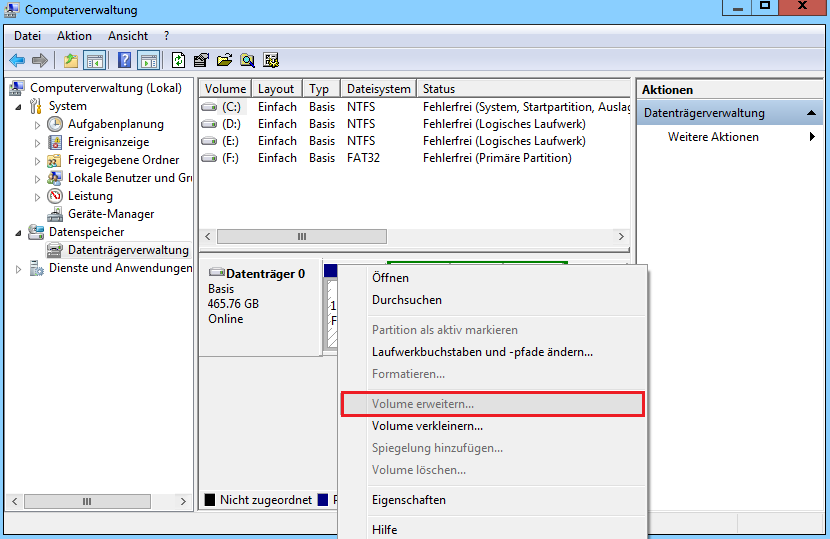The image size is (830, 539).
Task: Toggle the show/hide action pane icon
Action: point(149,60)
